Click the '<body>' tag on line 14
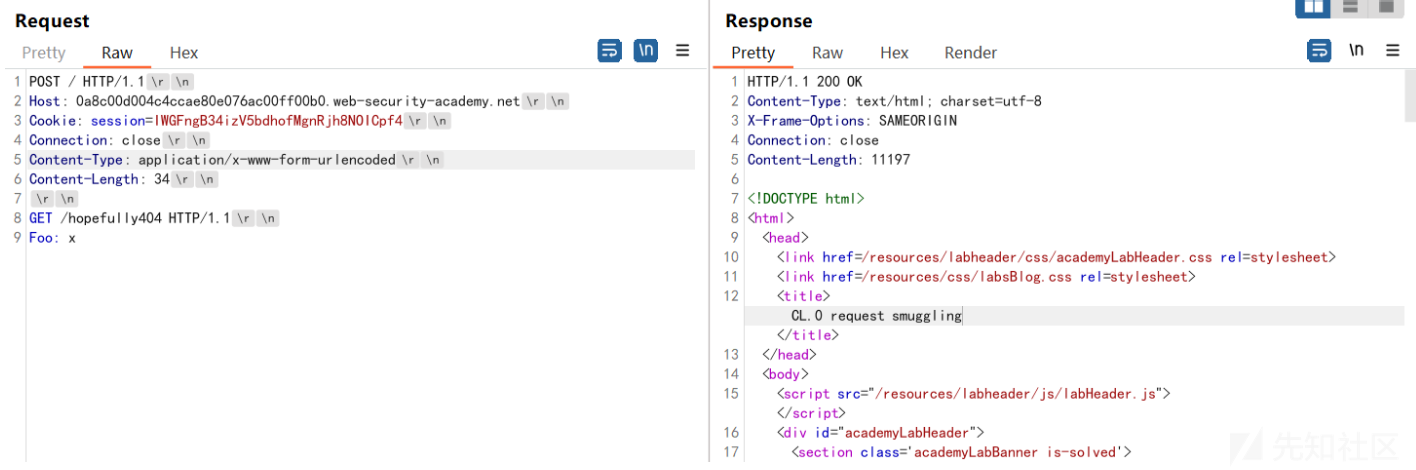The height and width of the screenshot is (470, 1416). [784, 374]
